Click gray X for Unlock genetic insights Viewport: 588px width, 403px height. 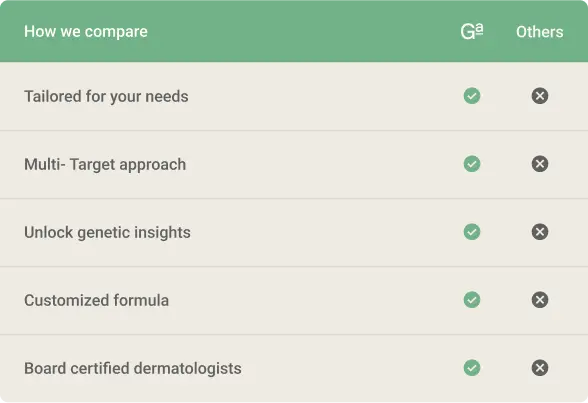tap(540, 232)
